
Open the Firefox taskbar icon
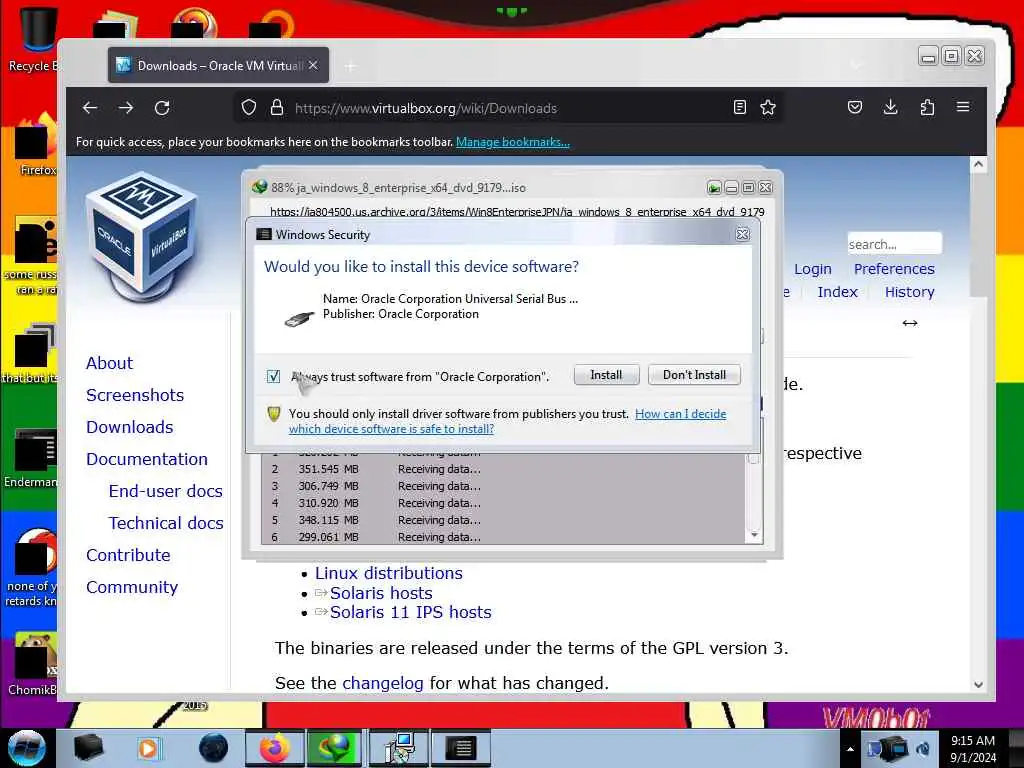(274, 748)
